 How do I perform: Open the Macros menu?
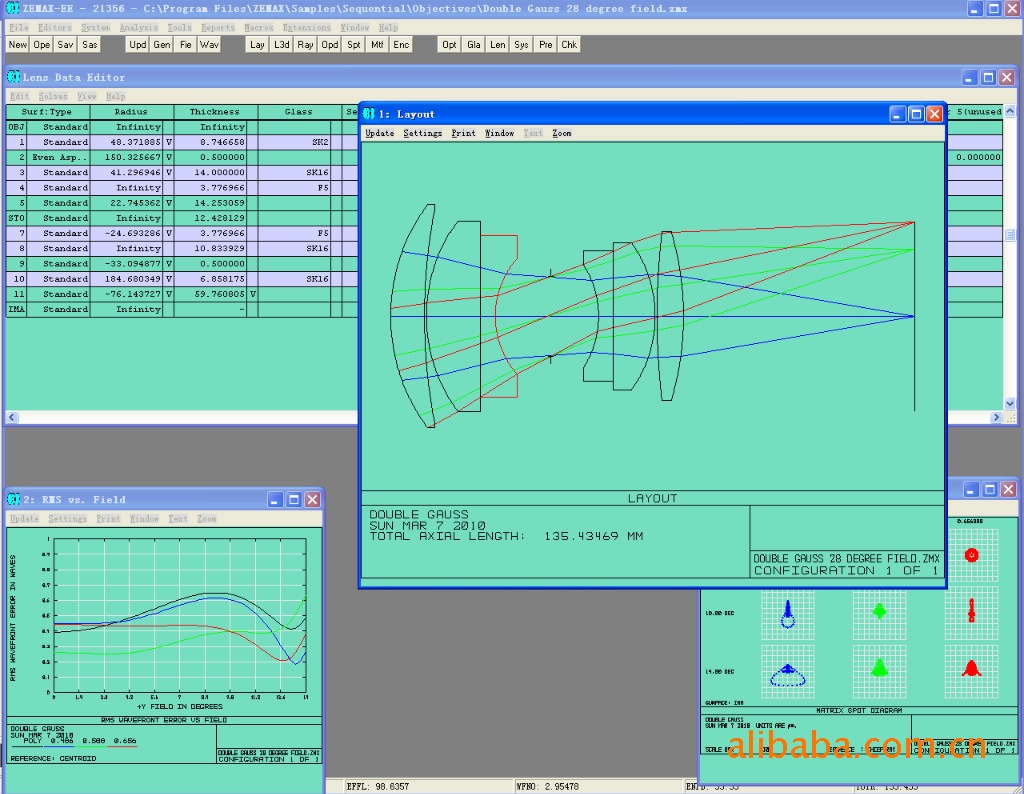(x=259, y=27)
